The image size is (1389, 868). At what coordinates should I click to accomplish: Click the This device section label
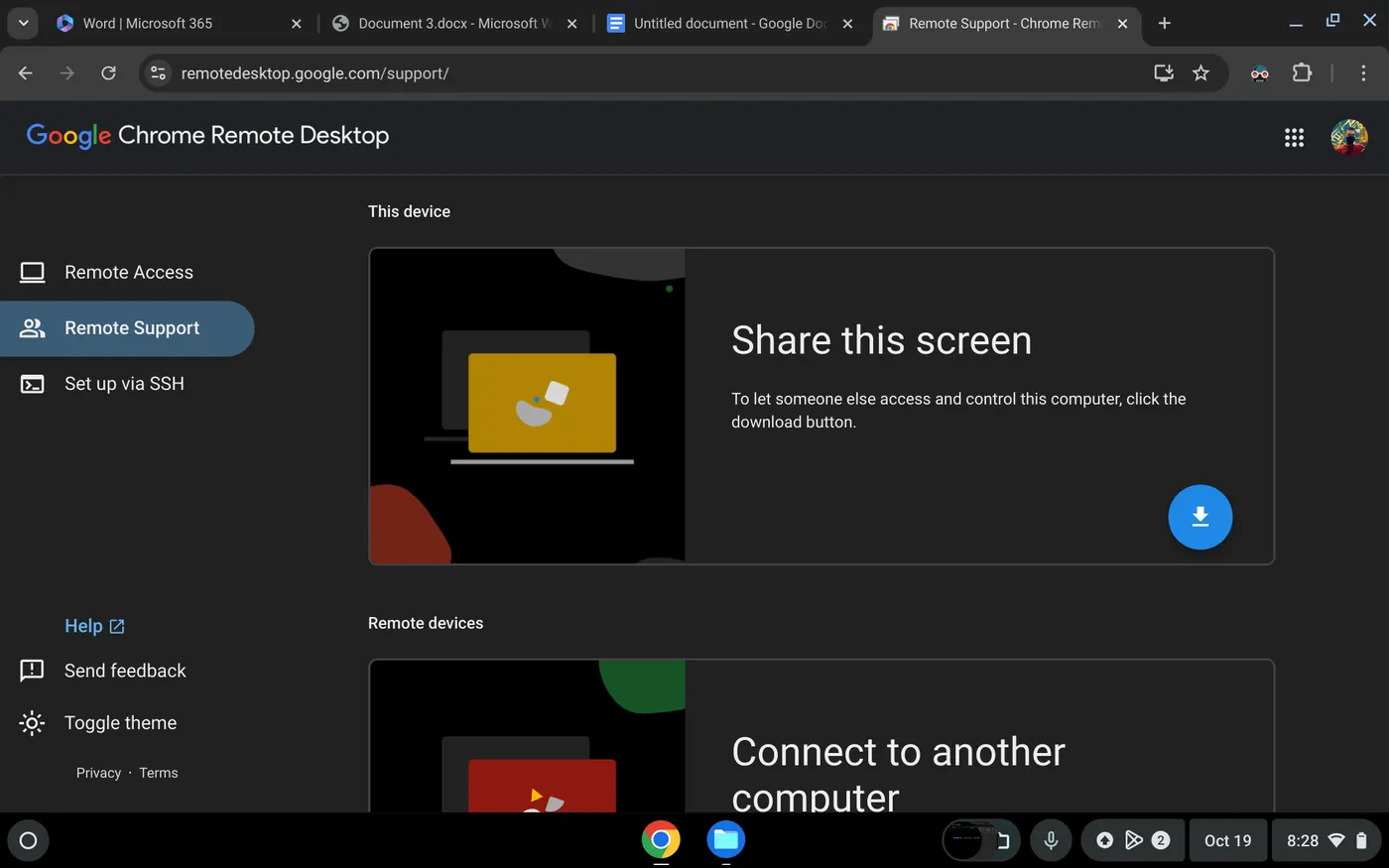(x=409, y=211)
